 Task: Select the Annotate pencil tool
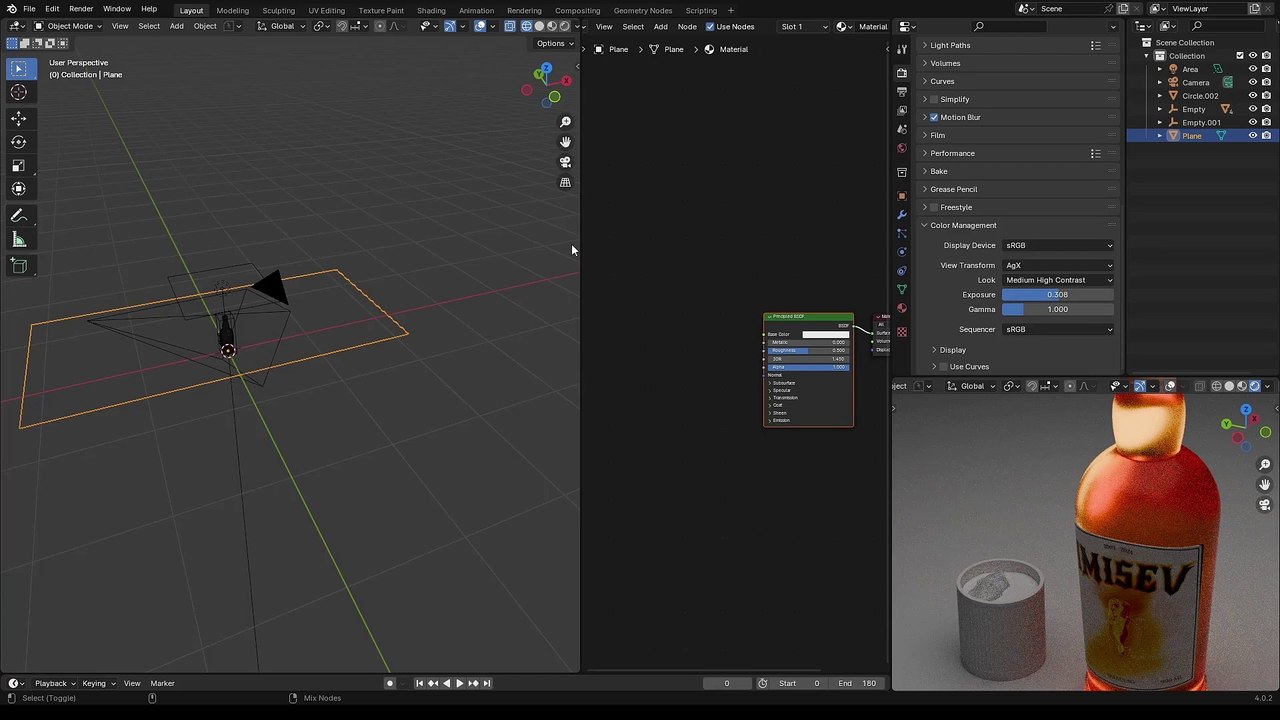pos(18,216)
